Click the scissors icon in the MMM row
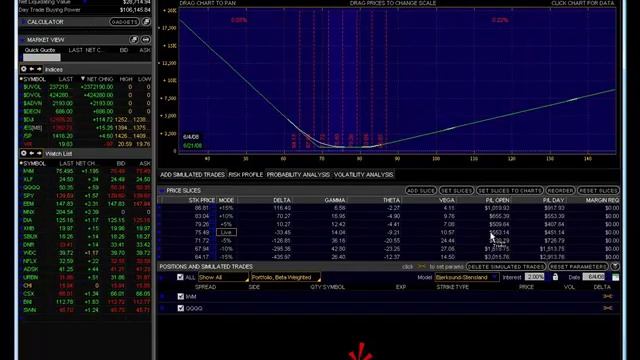Screen dimensions: 640x360 point(608,296)
